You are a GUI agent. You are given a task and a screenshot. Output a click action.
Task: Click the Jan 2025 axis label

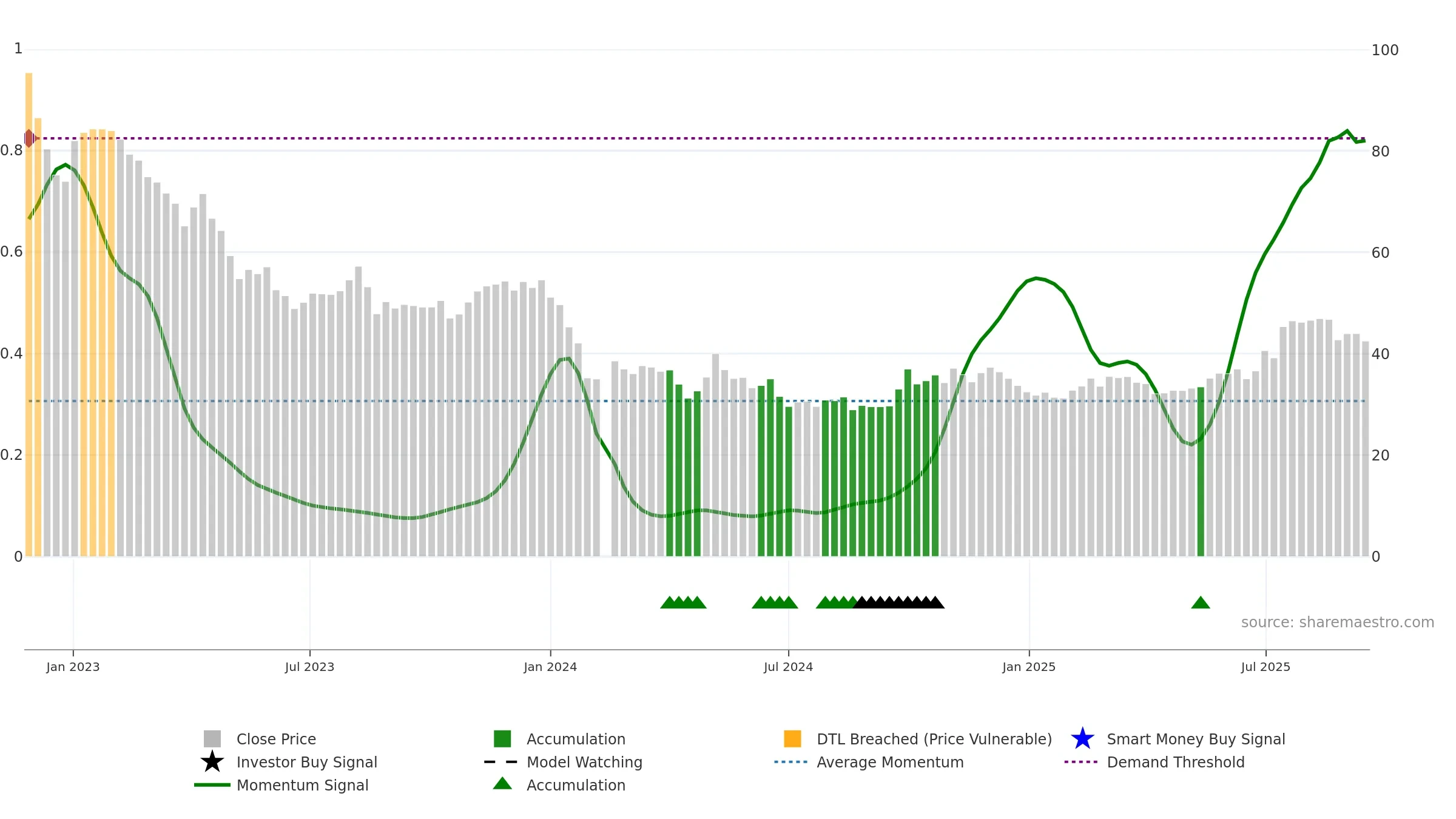(x=1029, y=667)
